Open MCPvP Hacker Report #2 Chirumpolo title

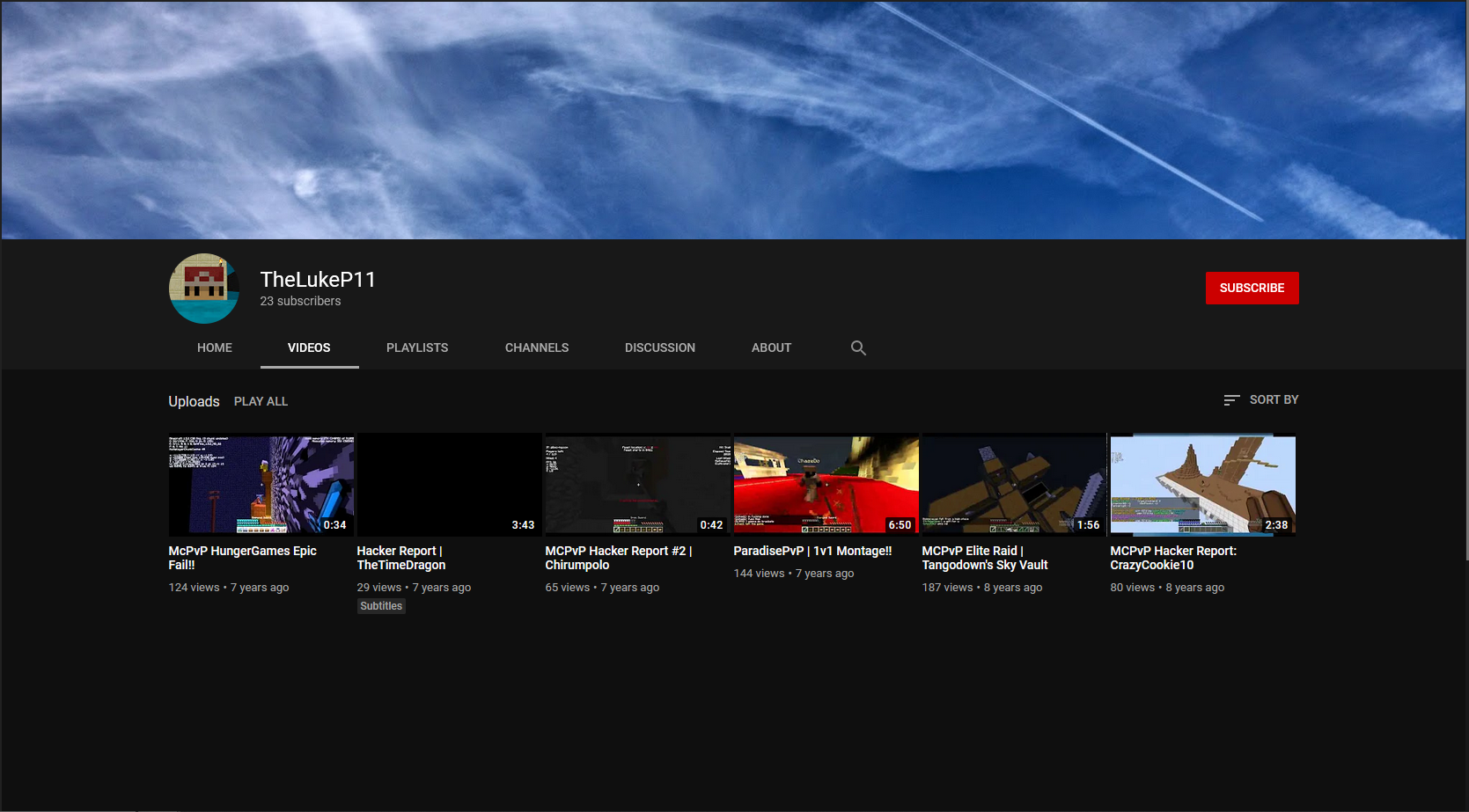619,558
